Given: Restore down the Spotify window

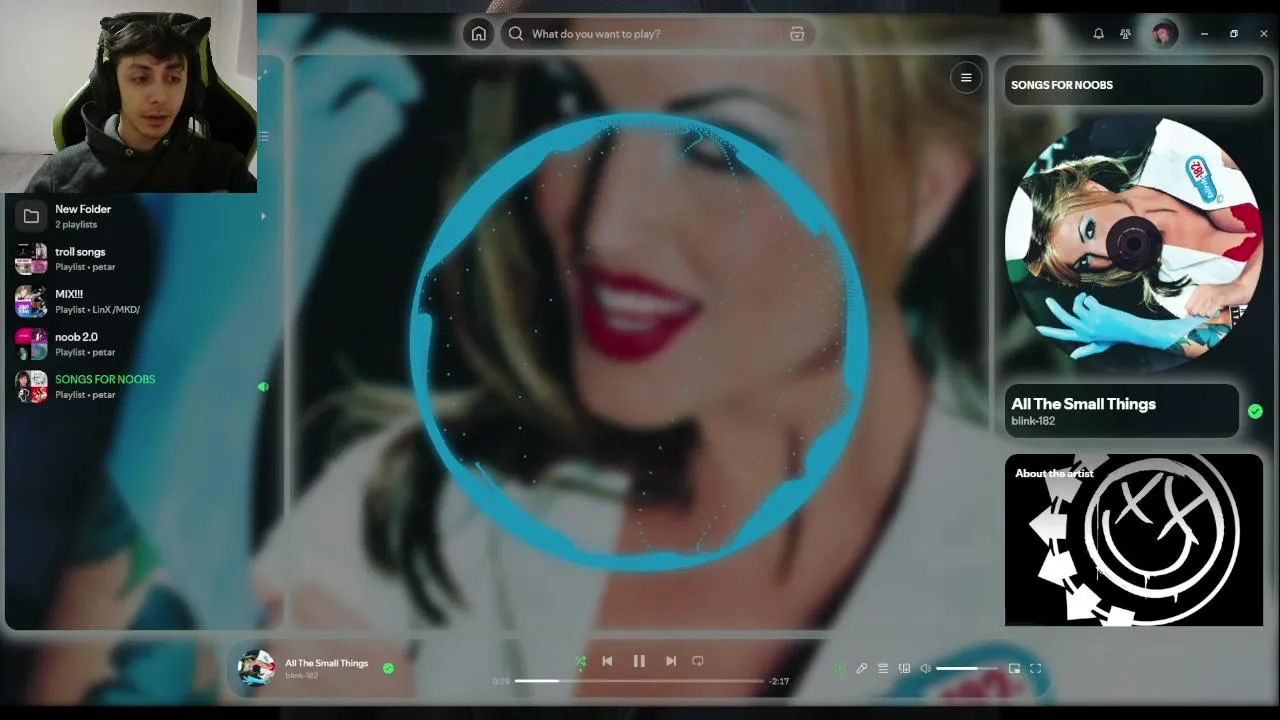Looking at the screenshot, I should pyautogui.click(x=1234, y=34).
